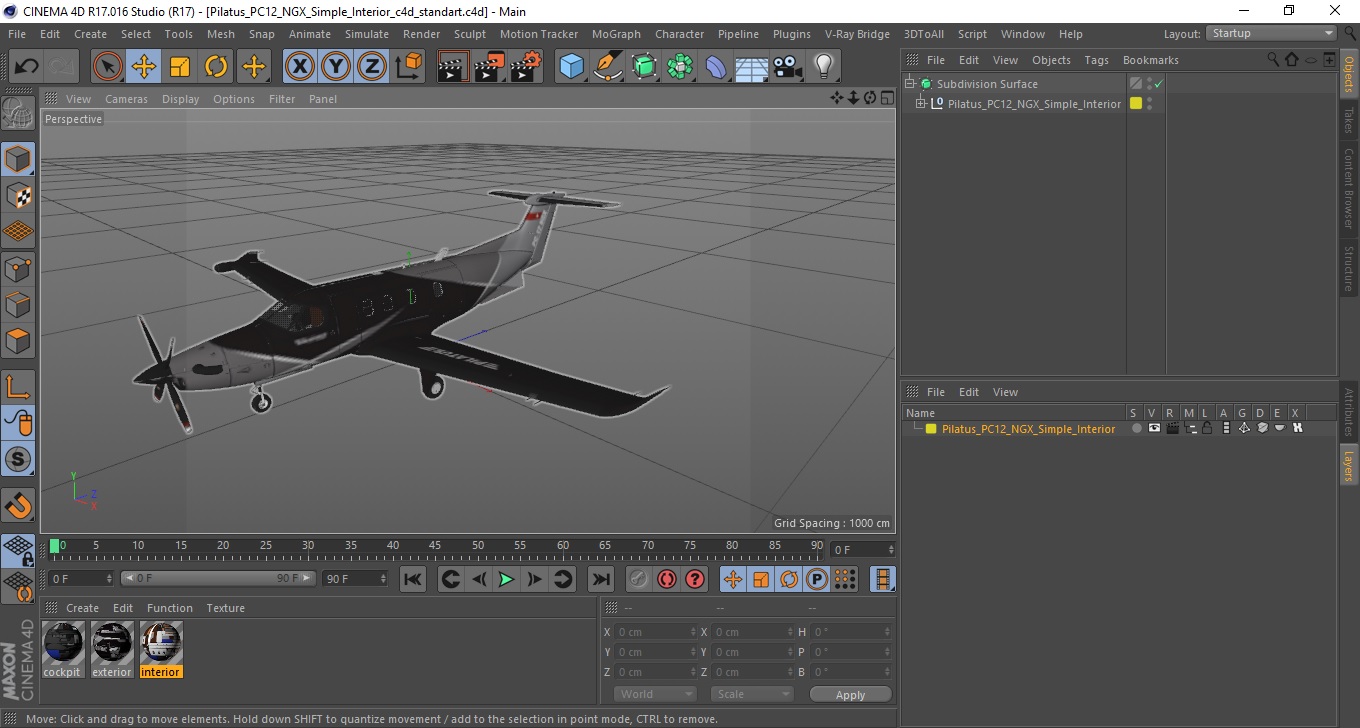Click the Enable Axis icon
Screen dimensions: 1360x728
[18, 387]
